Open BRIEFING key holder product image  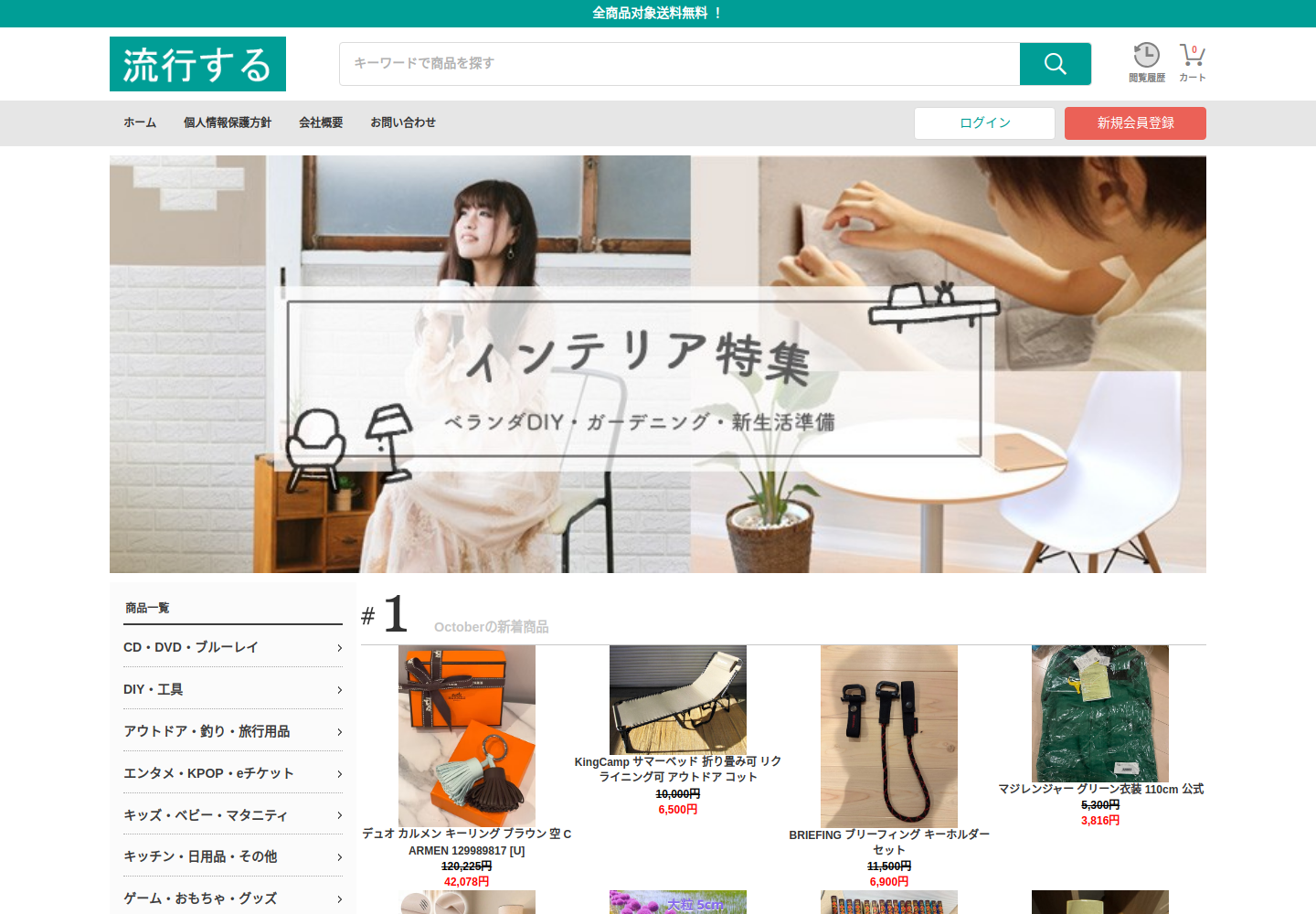tap(889, 737)
